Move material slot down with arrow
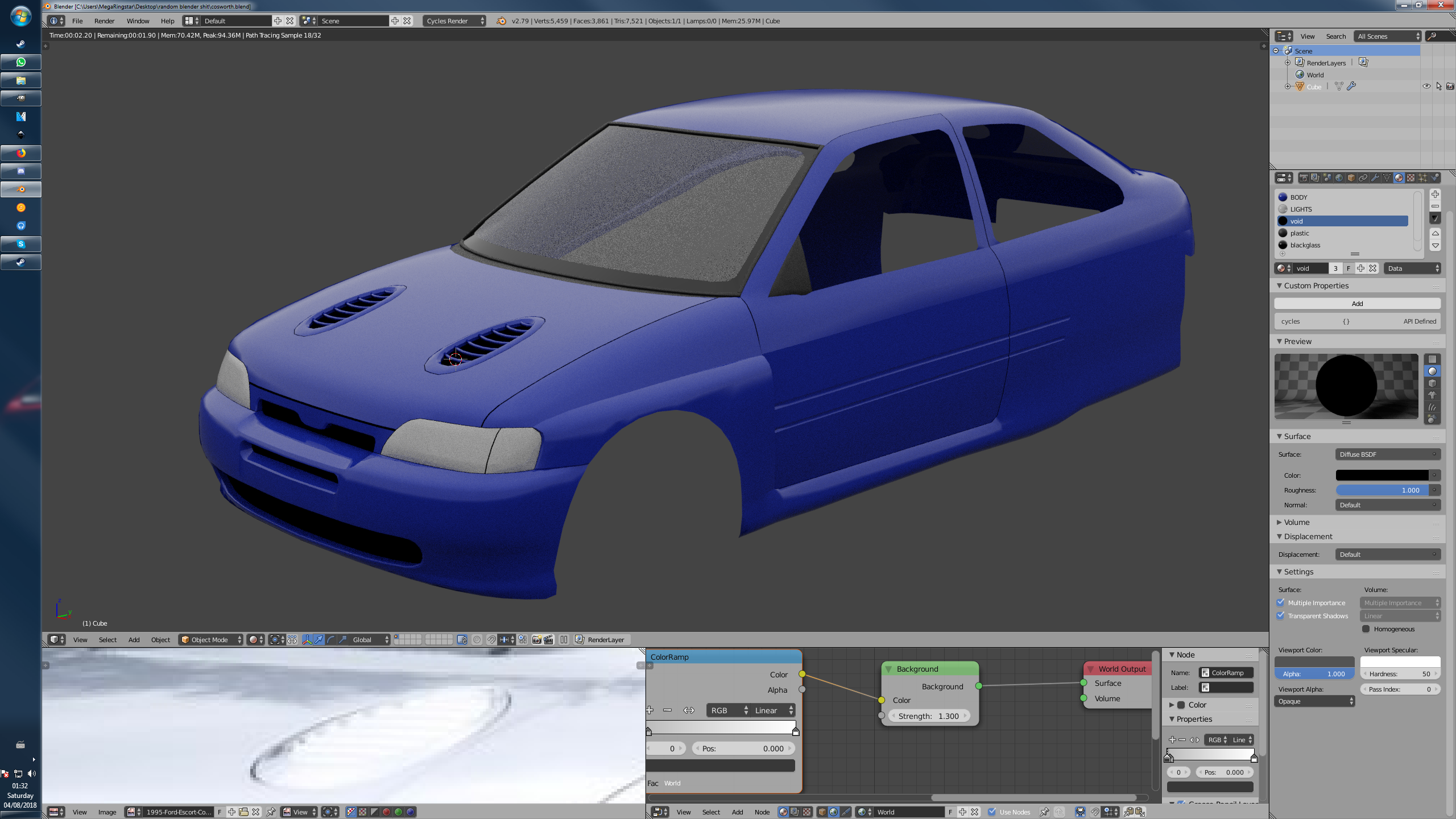 pyautogui.click(x=1435, y=246)
